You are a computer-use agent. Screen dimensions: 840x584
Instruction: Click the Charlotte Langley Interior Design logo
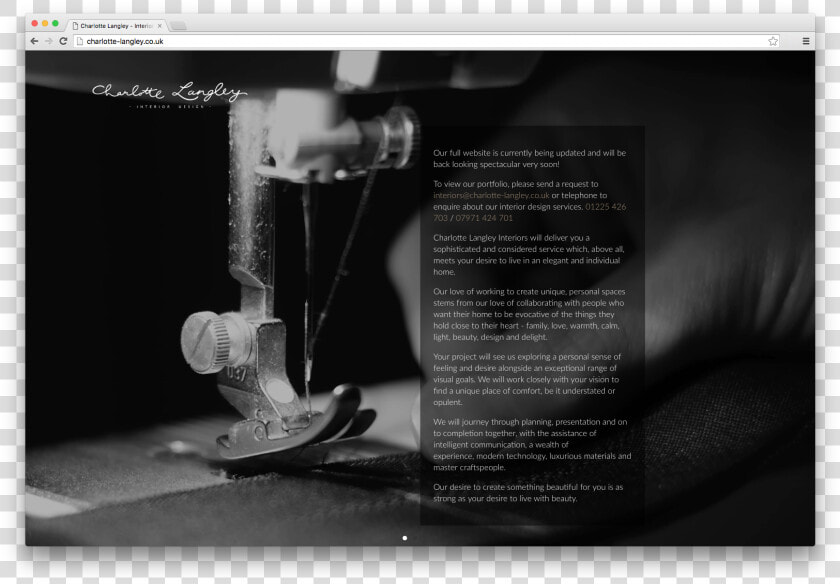(169, 95)
